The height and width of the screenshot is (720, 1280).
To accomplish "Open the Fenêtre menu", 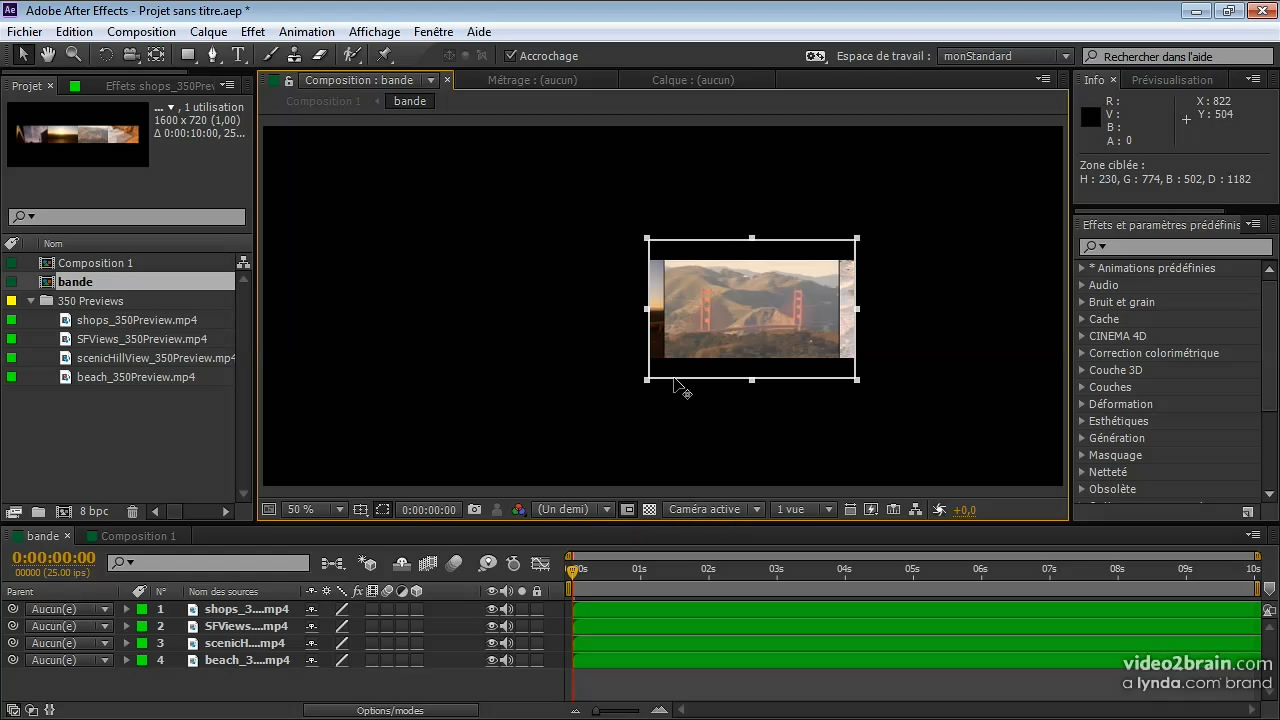I will (433, 32).
